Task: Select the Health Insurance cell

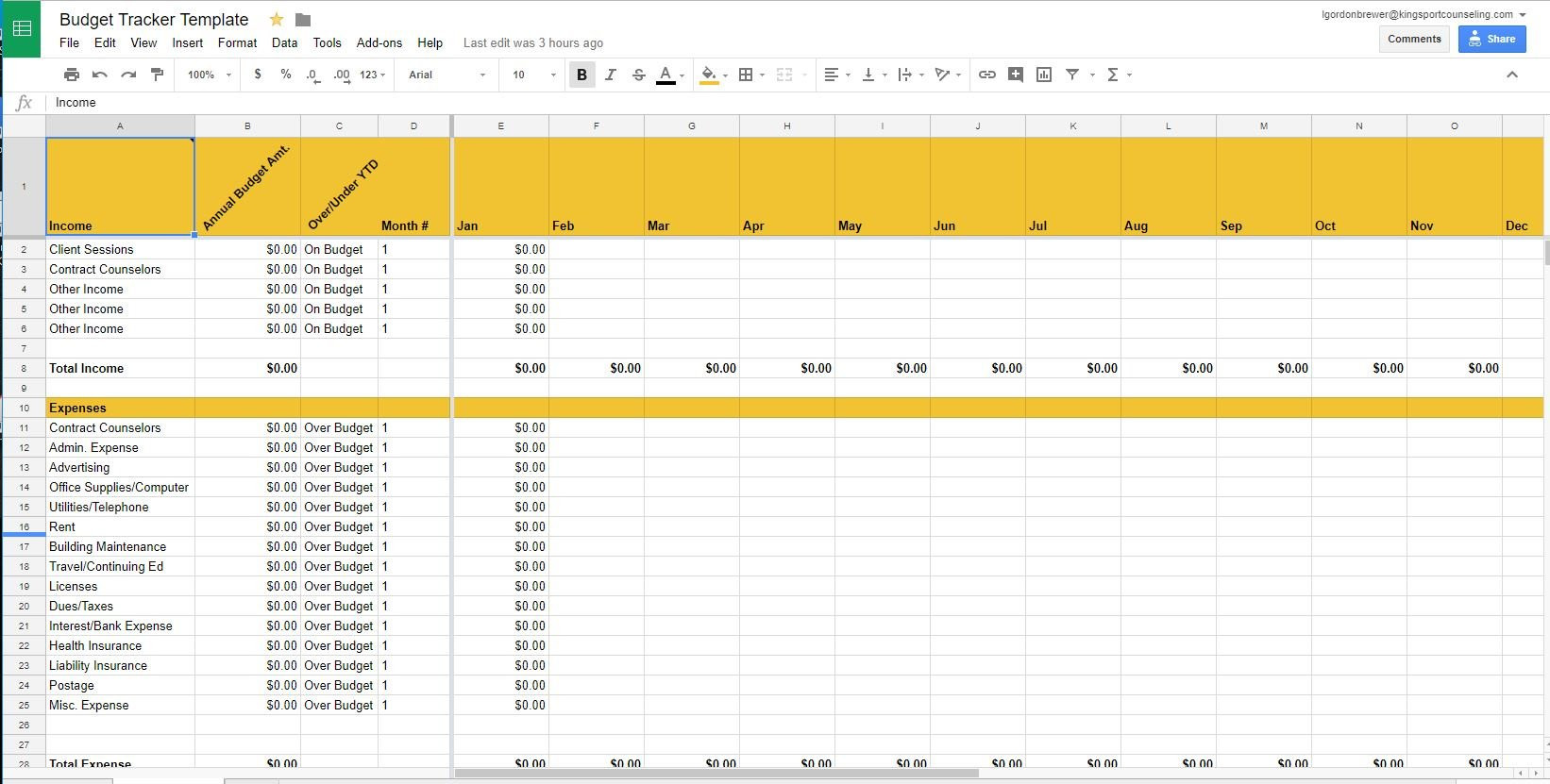Action: pos(120,645)
